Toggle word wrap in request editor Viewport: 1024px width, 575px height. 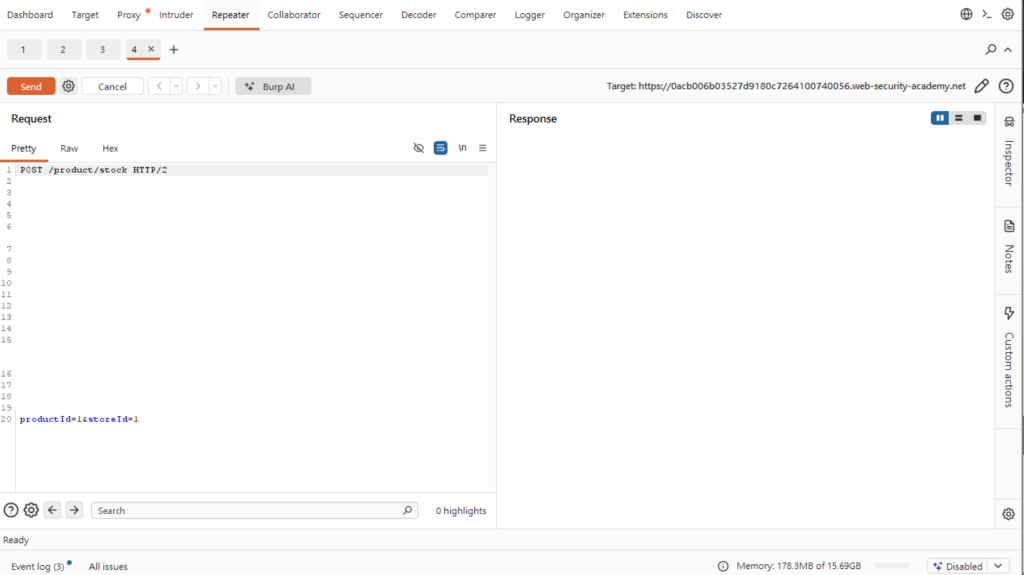click(x=441, y=148)
